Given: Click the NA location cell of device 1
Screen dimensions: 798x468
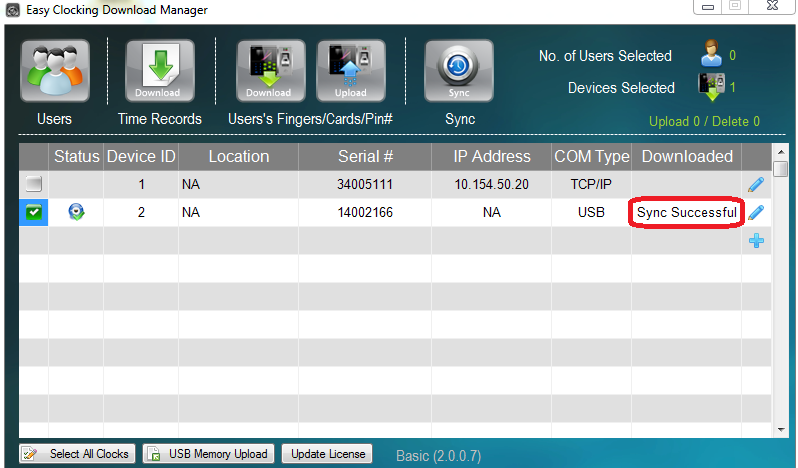Looking at the screenshot, I should 238,184.
